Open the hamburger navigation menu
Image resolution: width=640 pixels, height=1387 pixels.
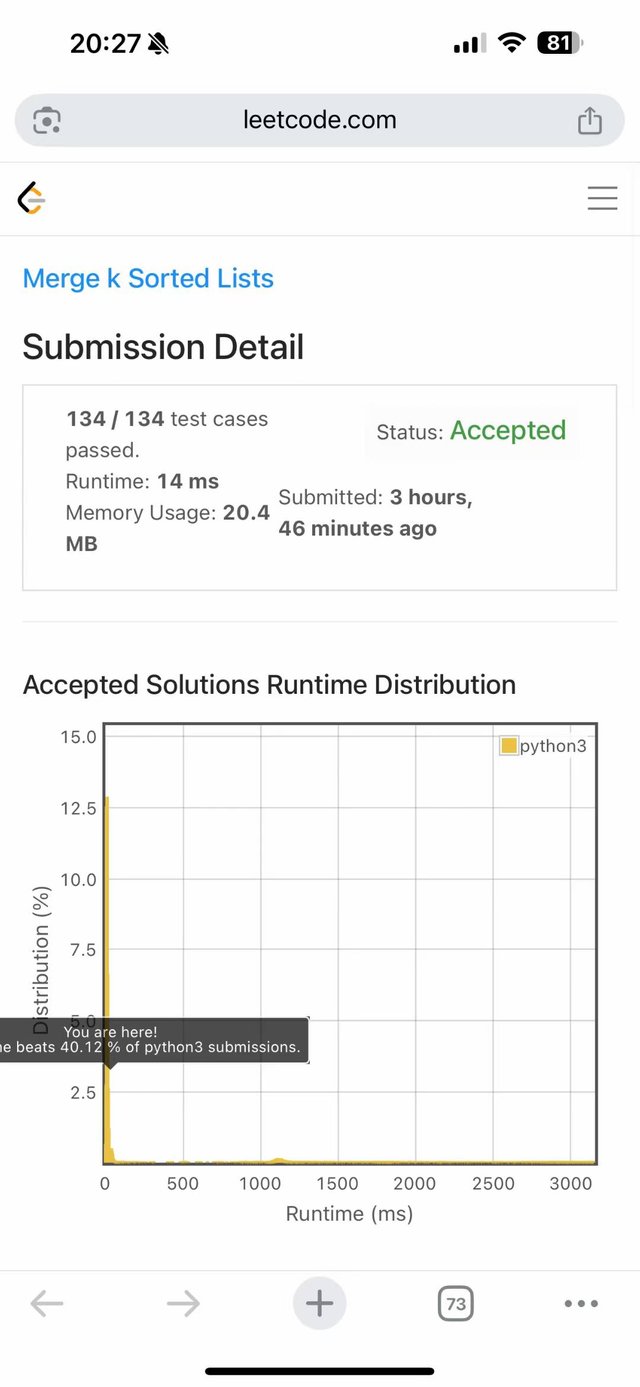tap(602, 198)
